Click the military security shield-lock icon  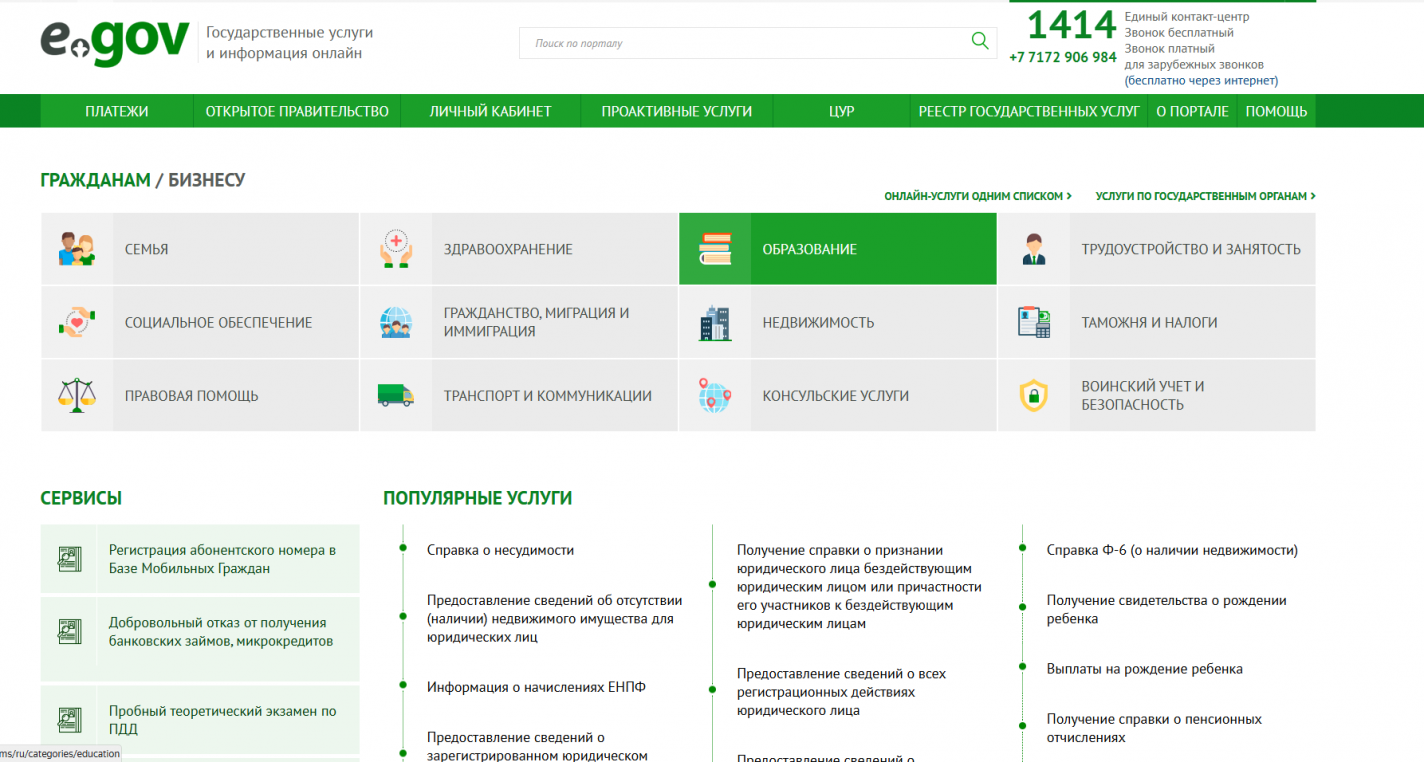(x=1034, y=395)
